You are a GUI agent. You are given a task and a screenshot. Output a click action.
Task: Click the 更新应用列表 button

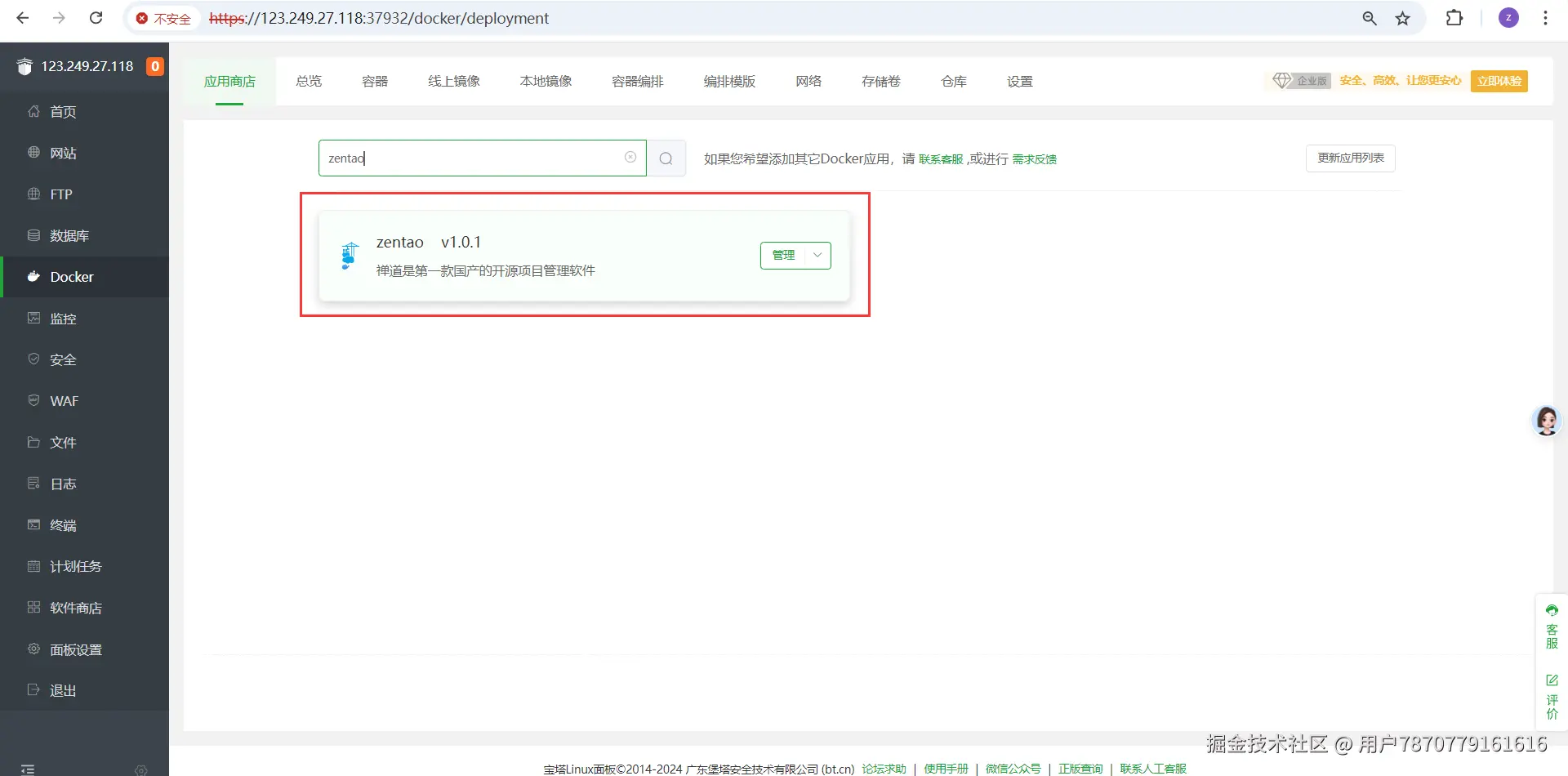[1351, 158]
